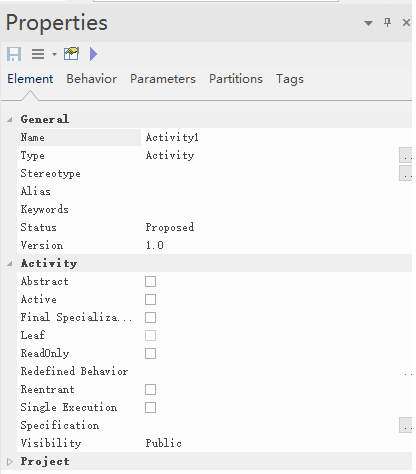Open the Parameters tab

click(x=163, y=79)
